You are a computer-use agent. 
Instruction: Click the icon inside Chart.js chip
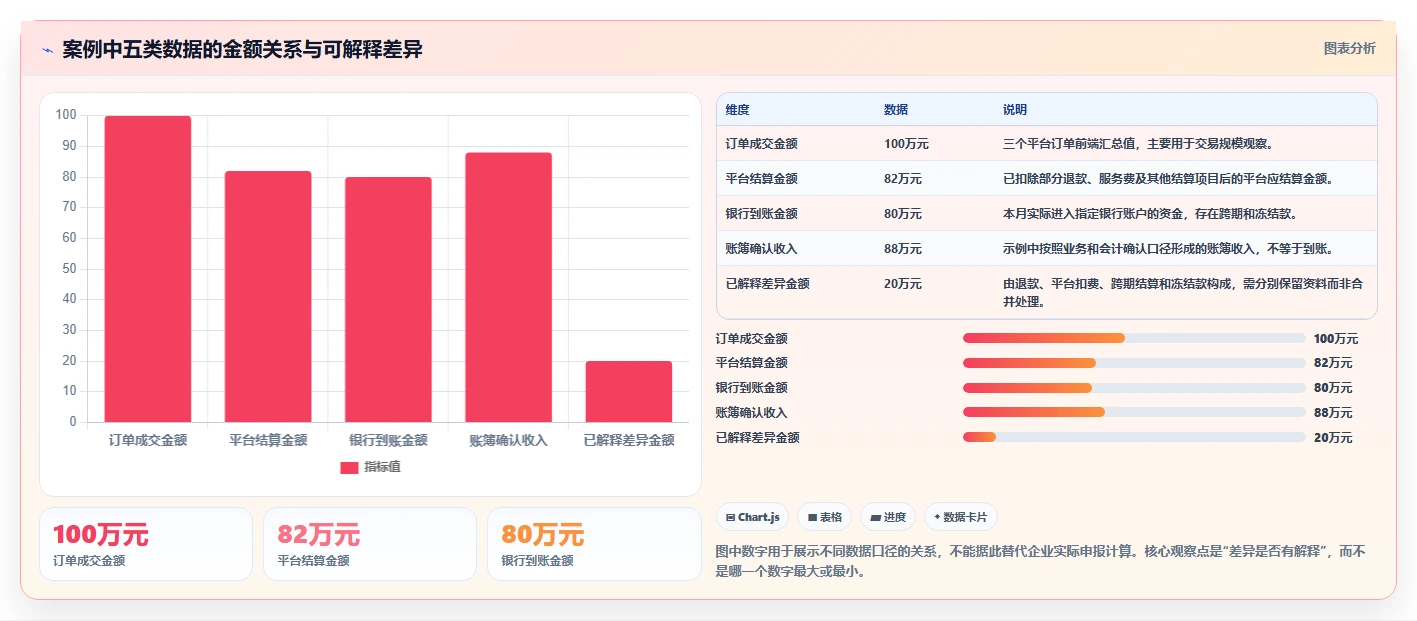coord(731,517)
